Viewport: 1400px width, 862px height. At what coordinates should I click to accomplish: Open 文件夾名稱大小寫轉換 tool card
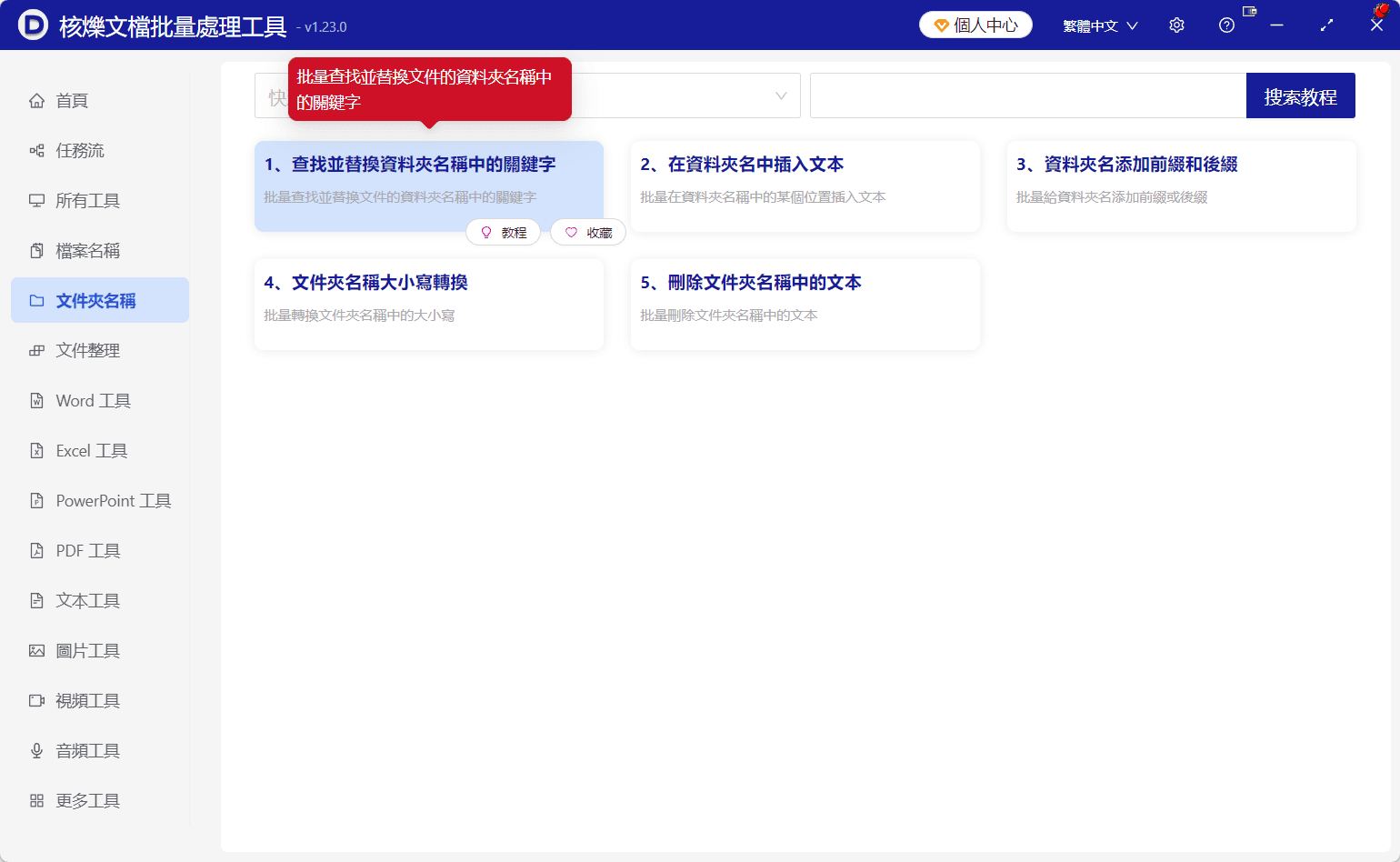point(429,305)
